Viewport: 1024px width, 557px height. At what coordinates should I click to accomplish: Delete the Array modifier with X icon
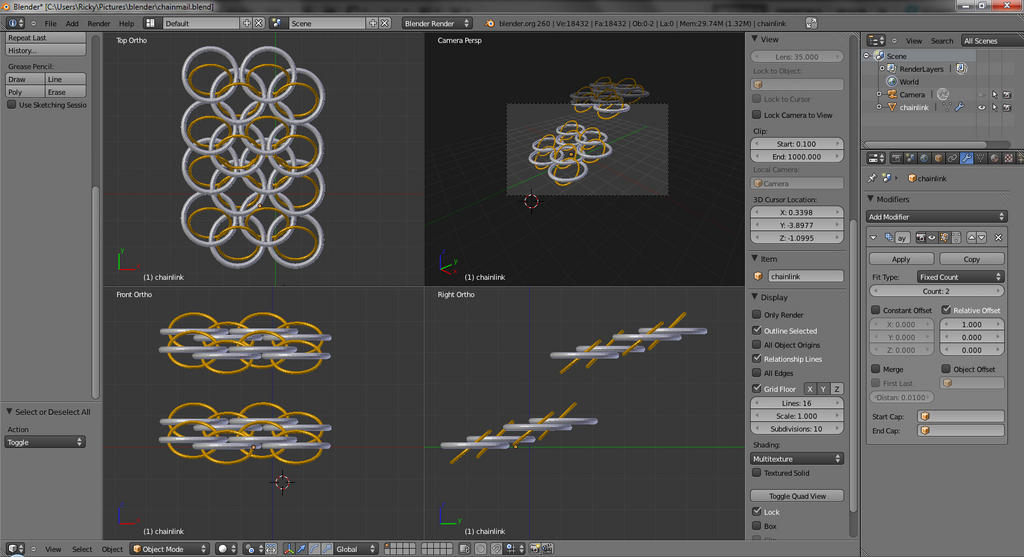[998, 238]
